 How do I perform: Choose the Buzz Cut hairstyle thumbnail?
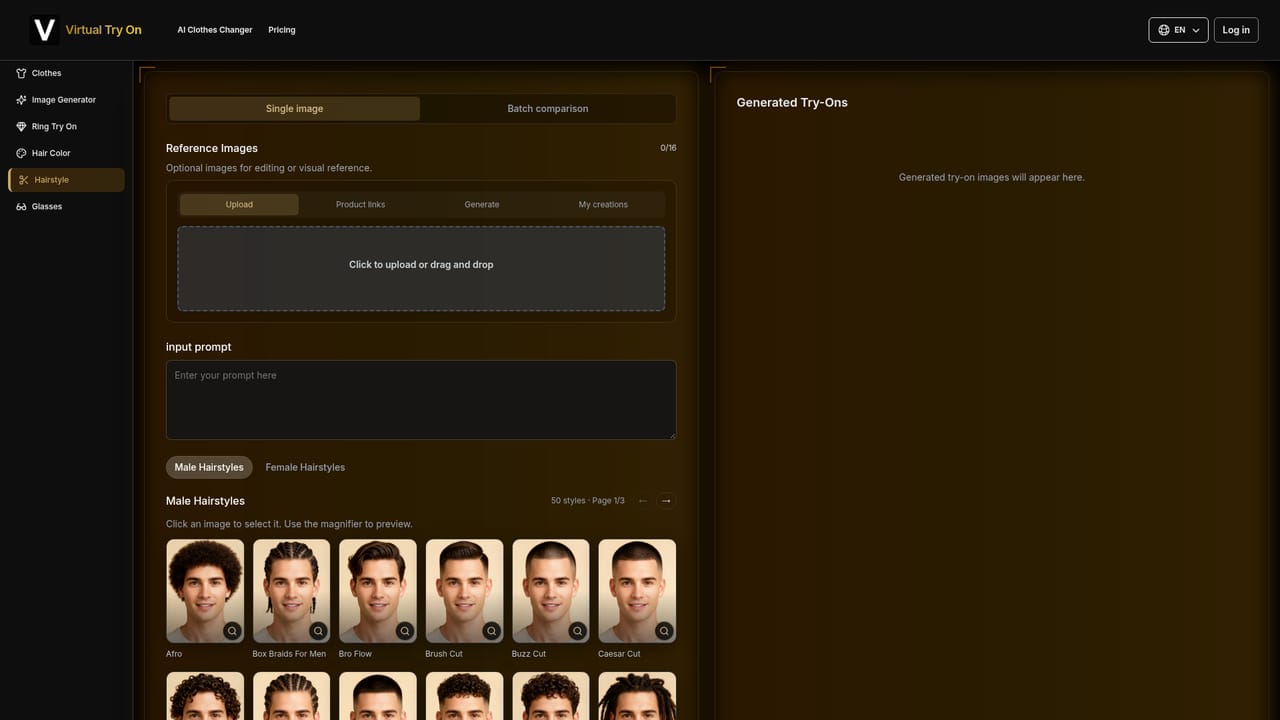pyautogui.click(x=551, y=591)
